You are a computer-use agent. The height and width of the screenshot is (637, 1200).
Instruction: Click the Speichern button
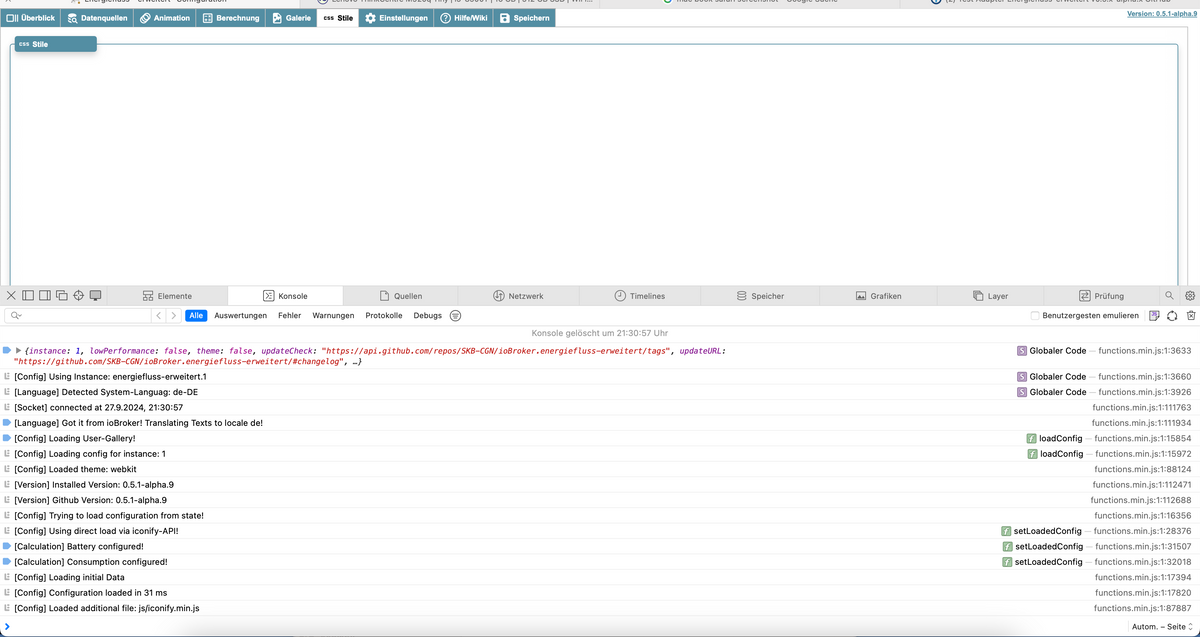(525, 18)
